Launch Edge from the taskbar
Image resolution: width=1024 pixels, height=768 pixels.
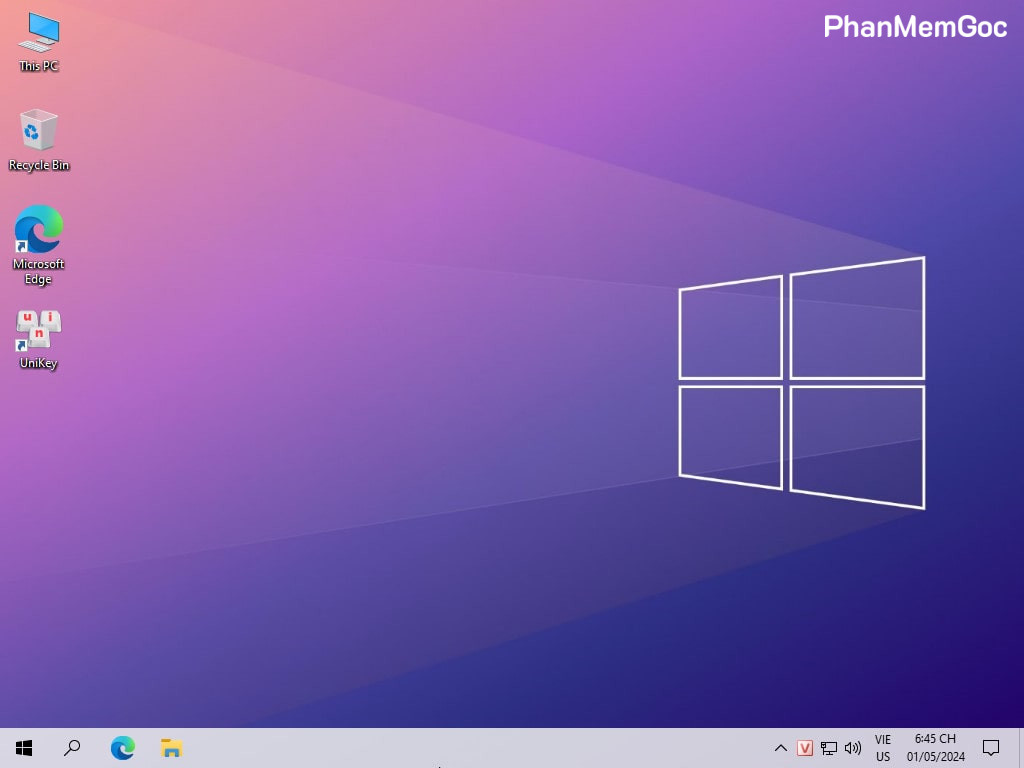point(122,748)
